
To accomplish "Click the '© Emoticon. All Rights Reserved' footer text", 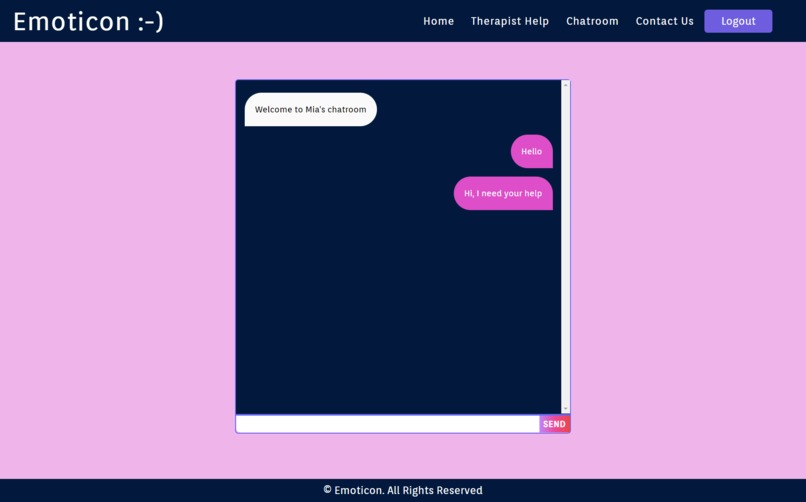I will 403,490.
